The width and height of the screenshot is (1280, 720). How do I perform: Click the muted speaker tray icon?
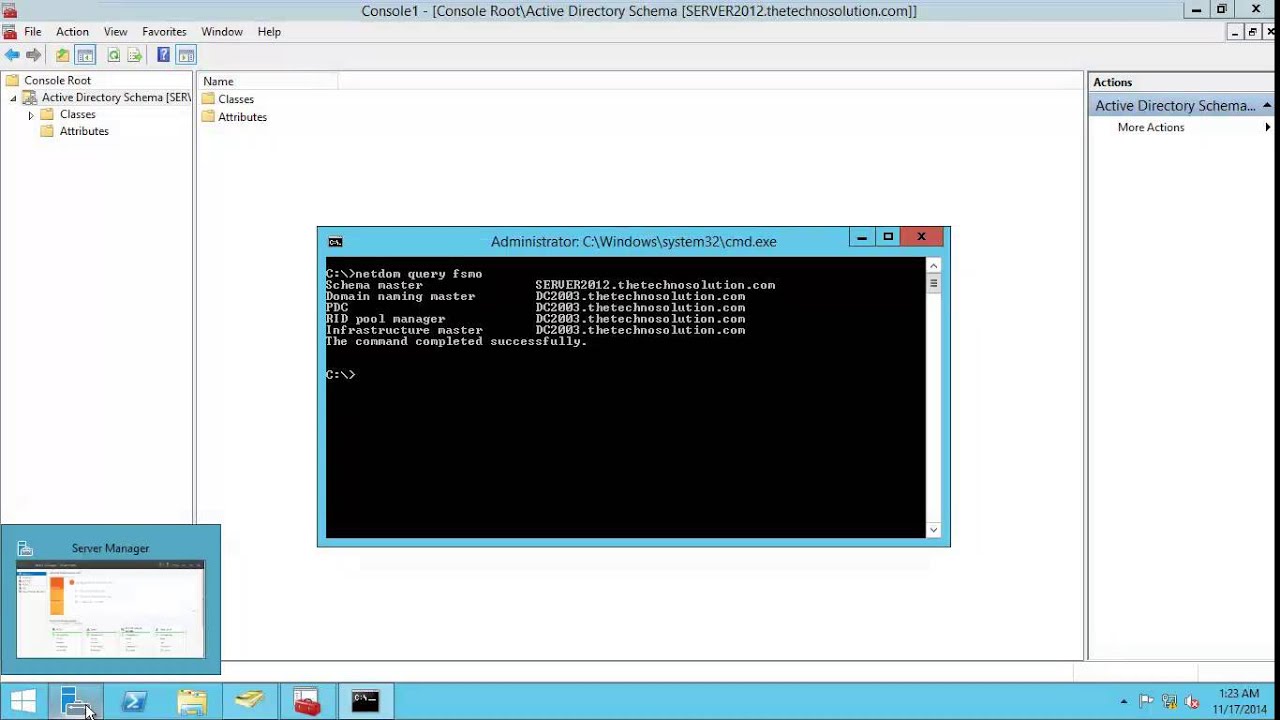pos(1191,702)
